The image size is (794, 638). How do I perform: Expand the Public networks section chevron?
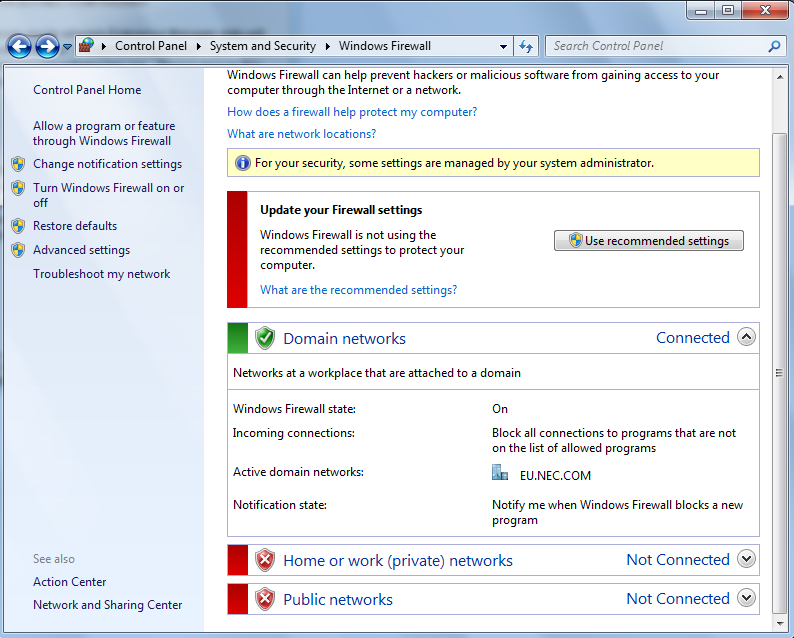(x=746, y=597)
